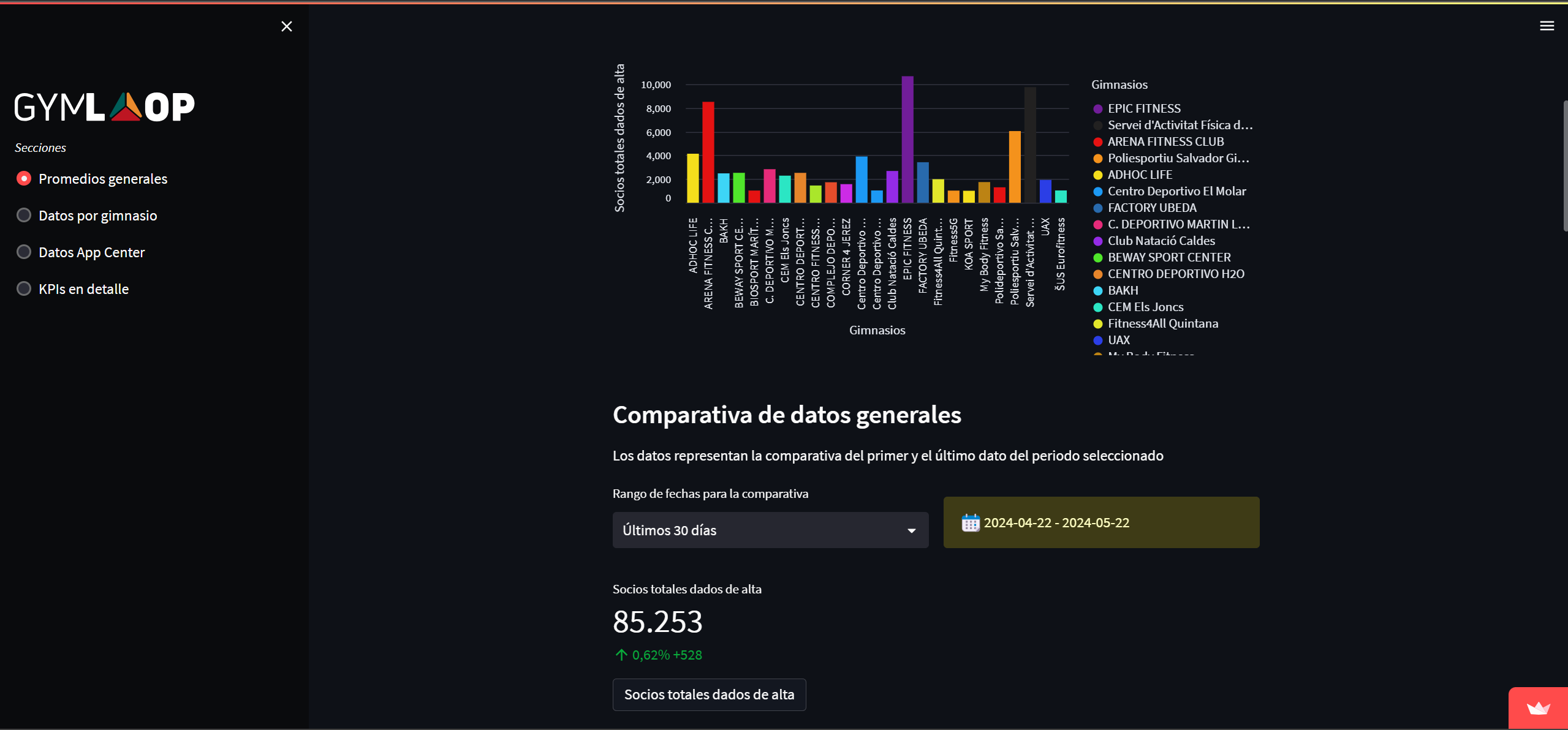Toggle C. DEPORTIVO MARTIN L... legend entry
Viewport: 1568px width, 730px height.
(1172, 224)
